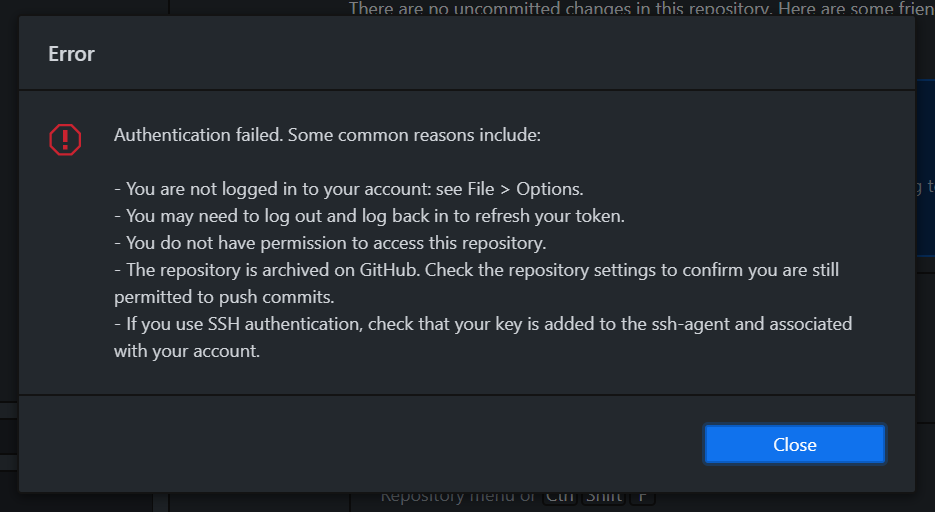Viewport: 935px width, 512px height.
Task: Click the dimmed left sidebar behind the dialog
Action: tap(8, 238)
